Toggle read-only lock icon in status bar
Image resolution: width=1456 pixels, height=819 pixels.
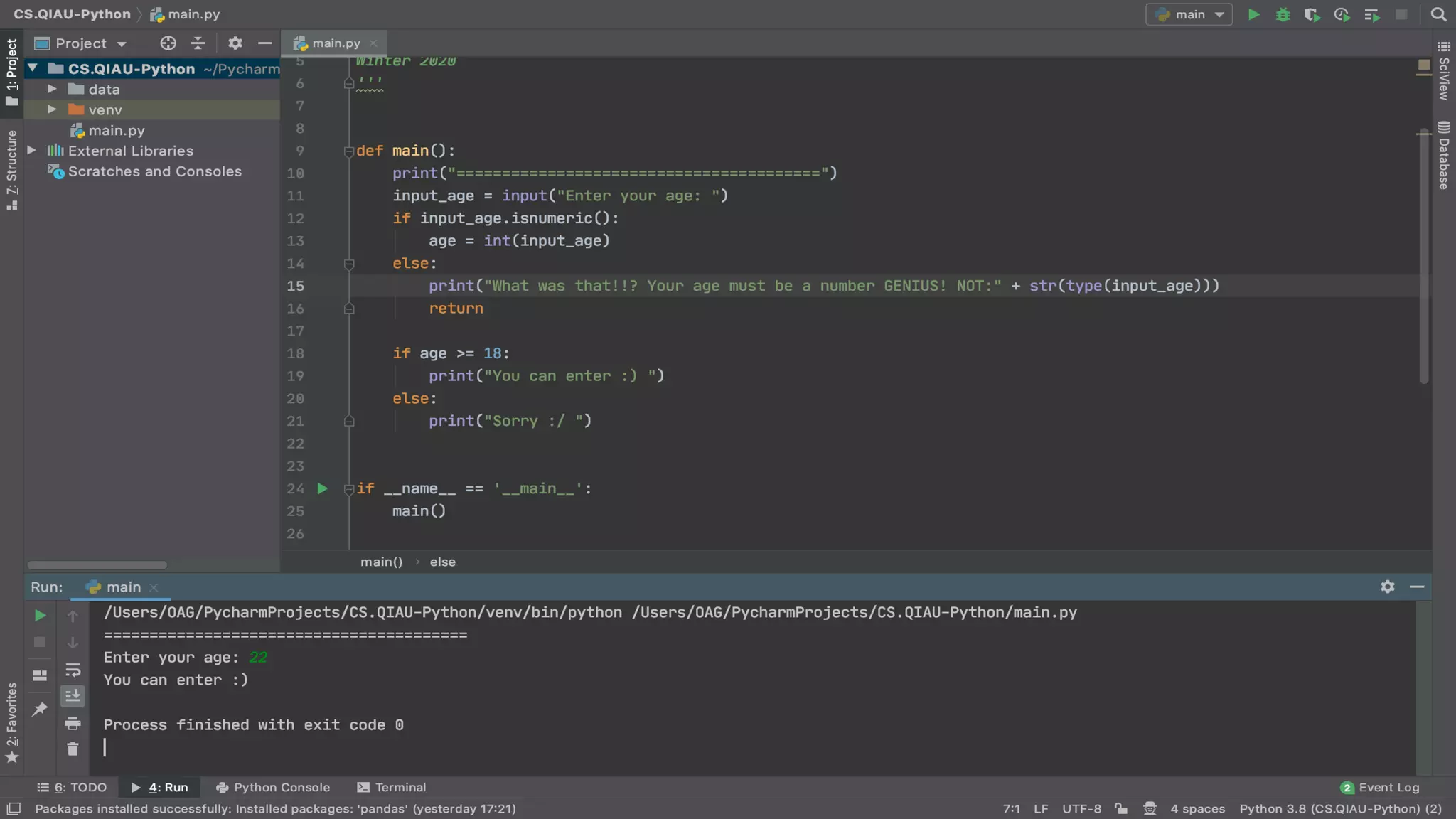1121,808
